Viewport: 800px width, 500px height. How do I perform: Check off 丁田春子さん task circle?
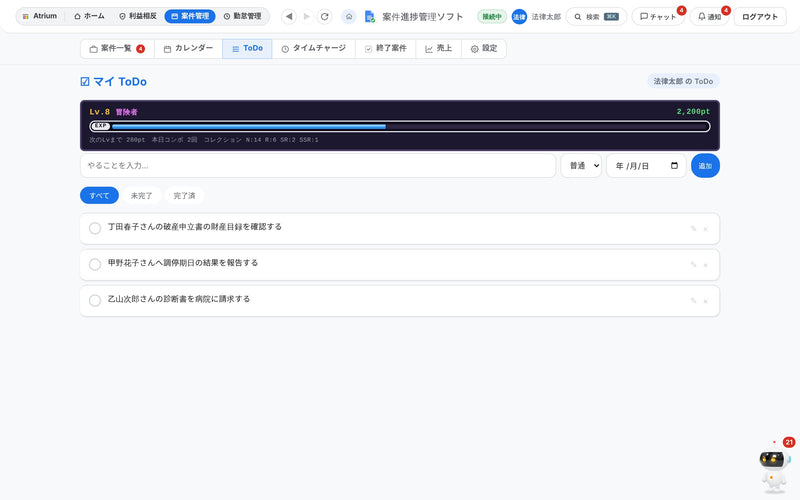[x=95, y=228]
